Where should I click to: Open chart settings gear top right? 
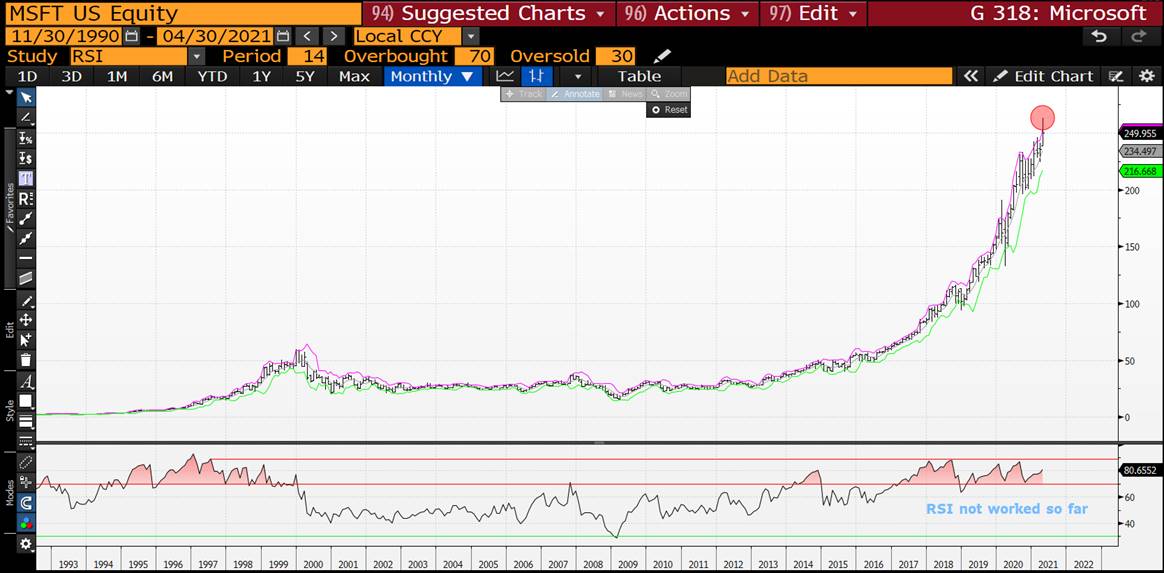pyautogui.click(x=1146, y=76)
